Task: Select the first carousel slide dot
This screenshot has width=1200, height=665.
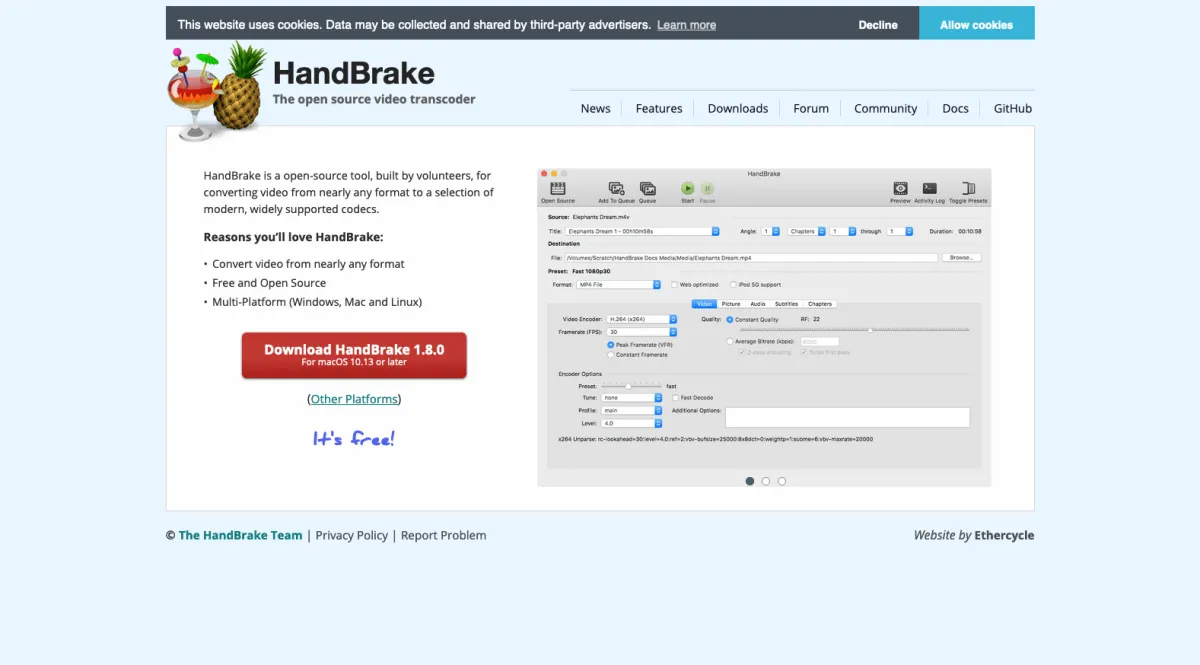Action: (x=750, y=481)
